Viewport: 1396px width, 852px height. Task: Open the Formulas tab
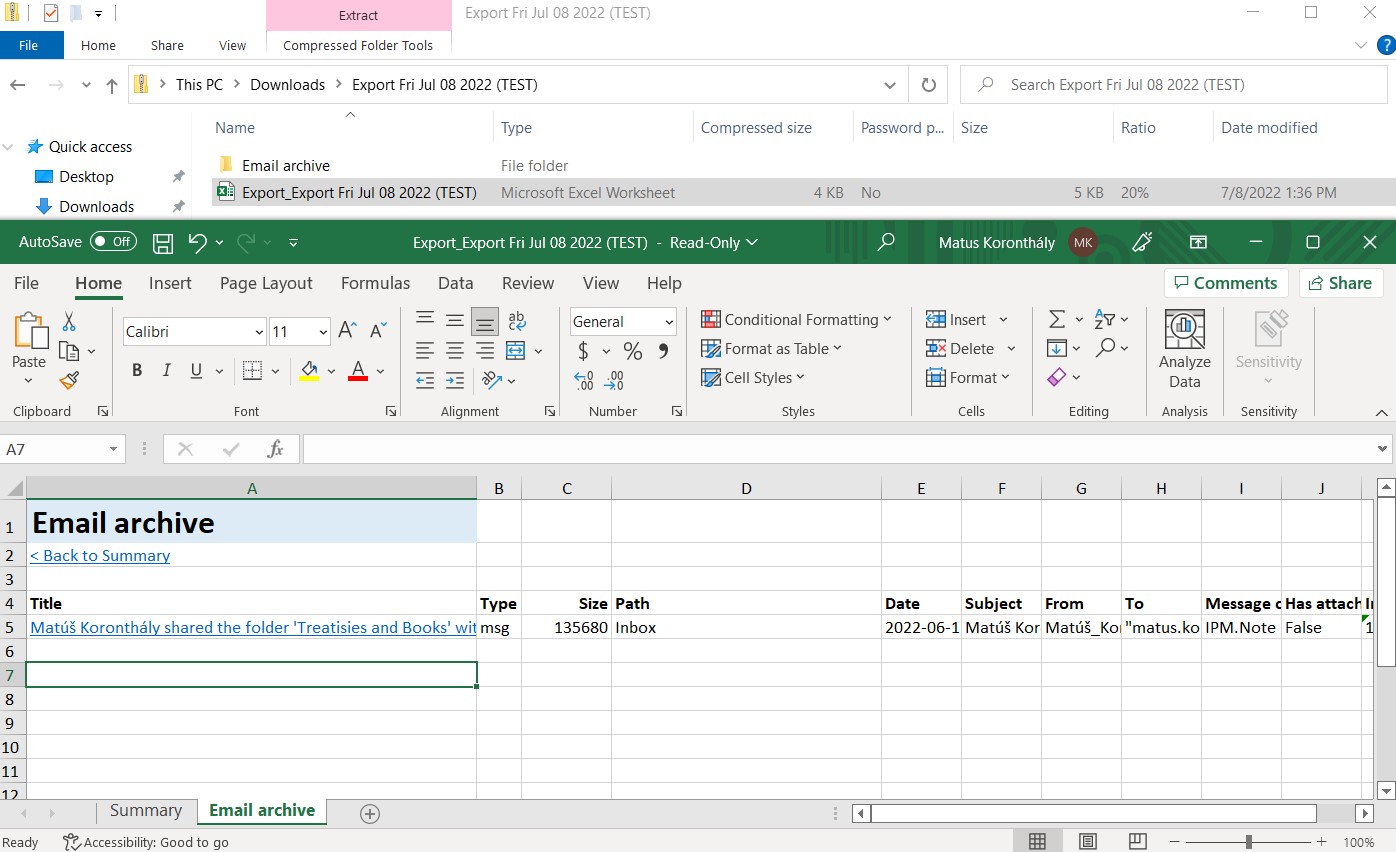pyautogui.click(x=375, y=283)
